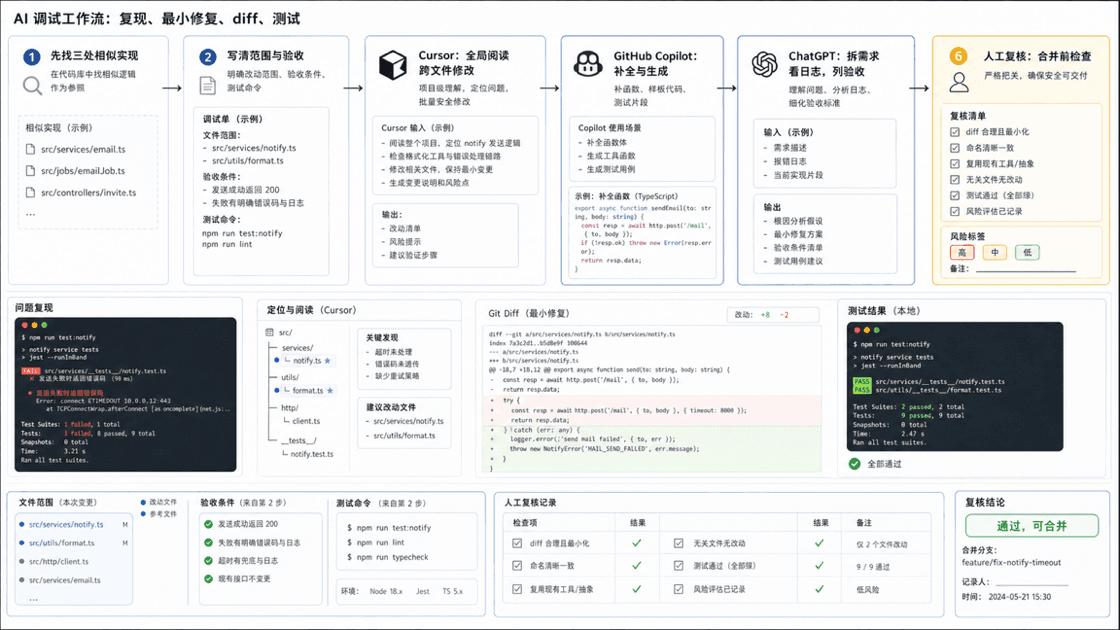This screenshot has height=630, width=1120.
Task: Click the "$ npm run typecheck" command
Action: pyautogui.click(x=388, y=556)
